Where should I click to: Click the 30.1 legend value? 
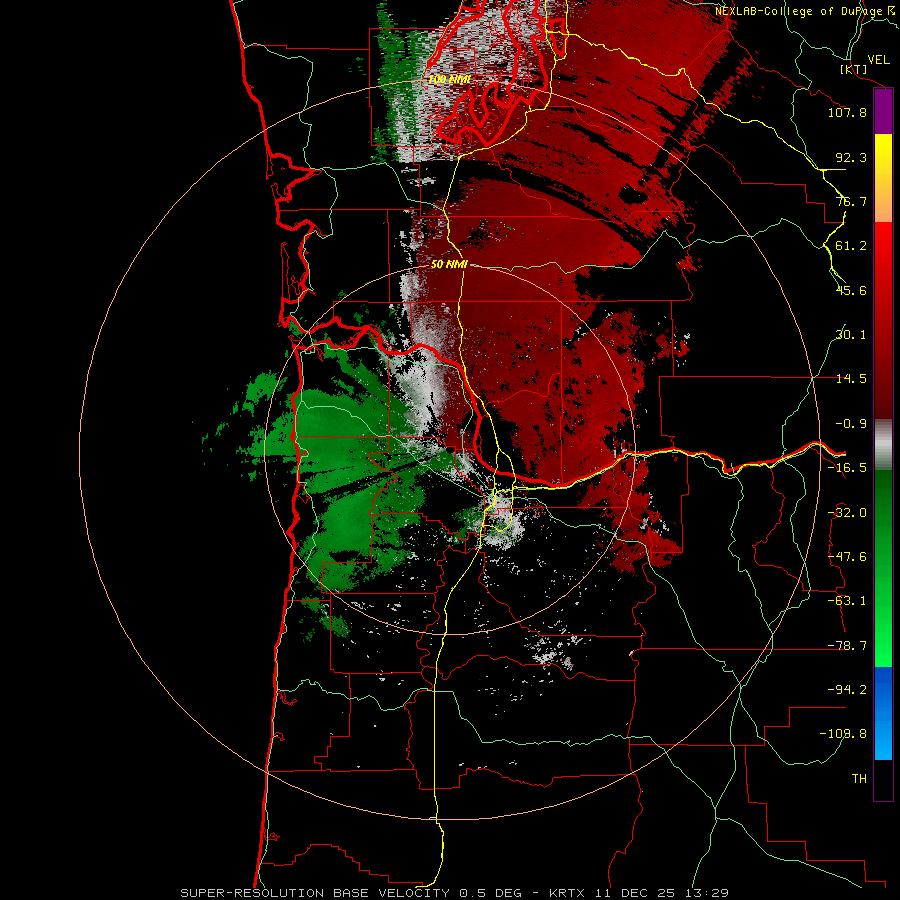coord(851,335)
